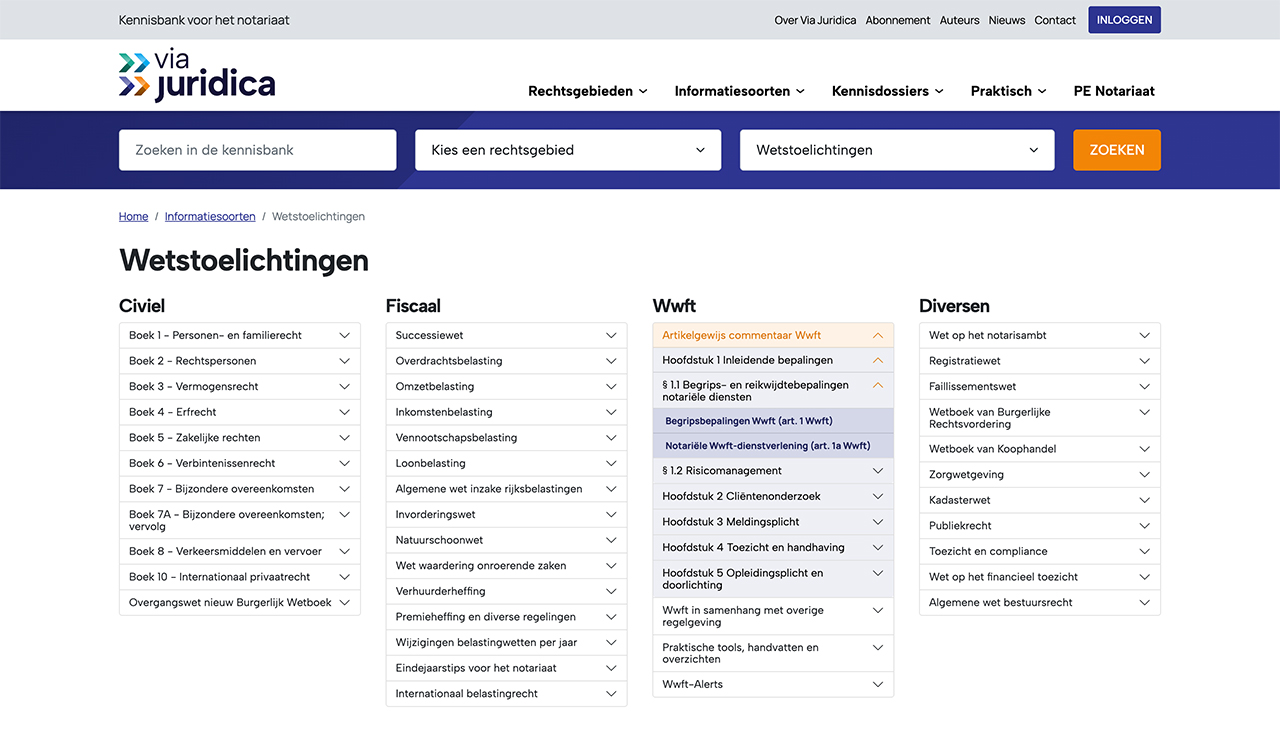Expand Boek 5 – Zakelijke rechten
This screenshot has height=744, width=1280.
click(240, 438)
